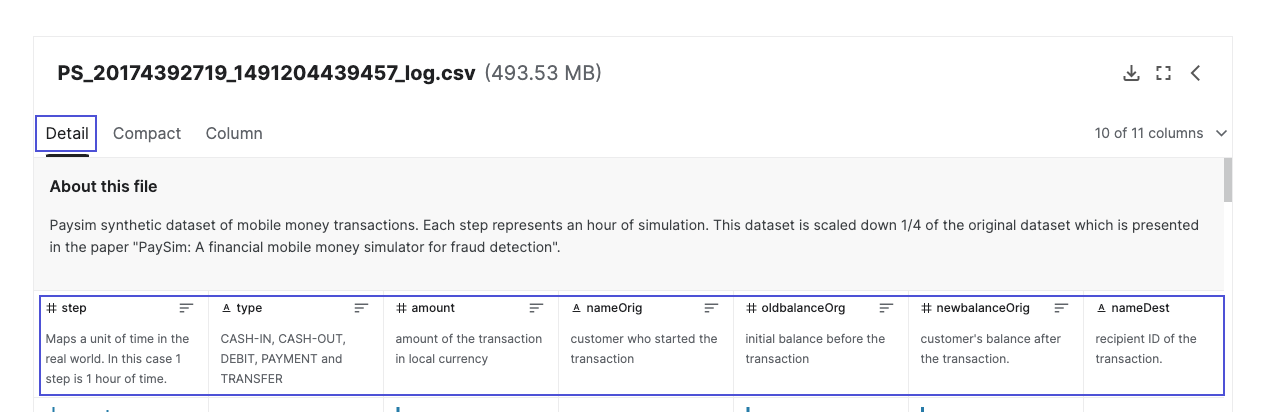Download the PaySim log CSV file
Image resolution: width=1274 pixels, height=412 pixels.
tap(1131, 73)
